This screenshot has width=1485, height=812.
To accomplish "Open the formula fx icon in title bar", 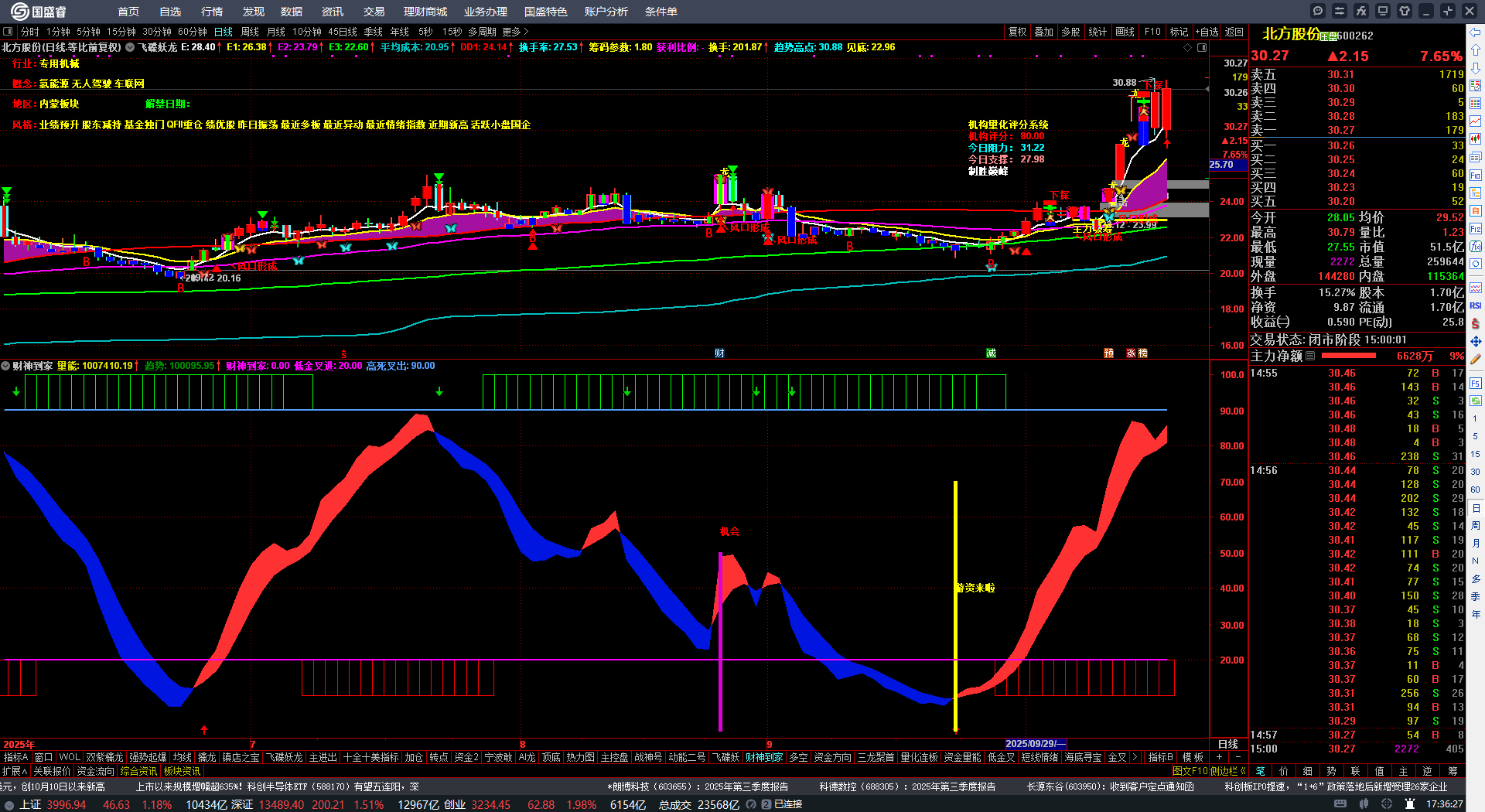I will (1361, 11).
